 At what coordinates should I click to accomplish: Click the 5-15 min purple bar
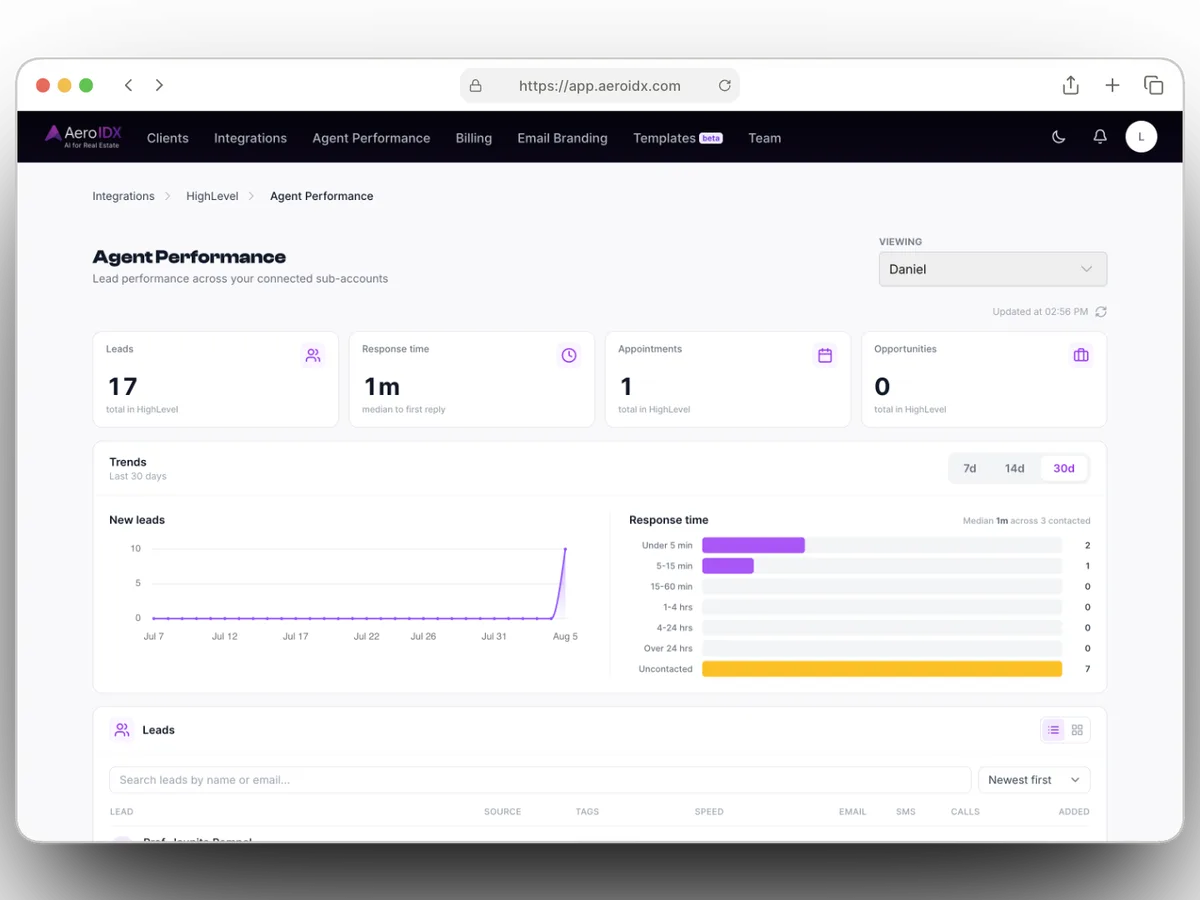tap(728, 566)
